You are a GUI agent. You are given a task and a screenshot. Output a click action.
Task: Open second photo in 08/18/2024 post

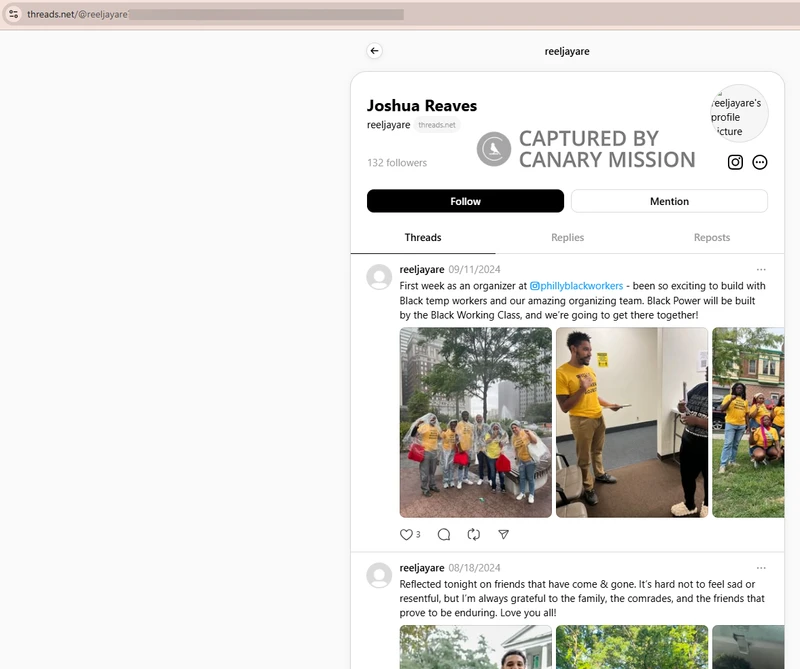[x=632, y=647]
